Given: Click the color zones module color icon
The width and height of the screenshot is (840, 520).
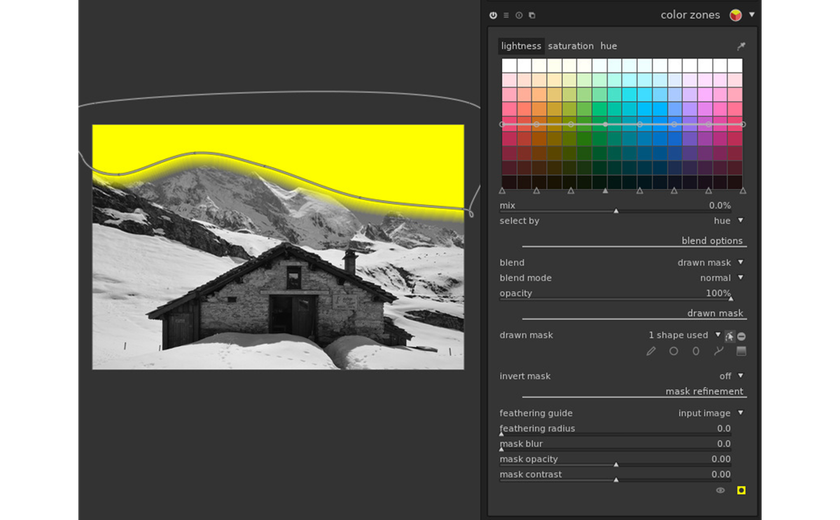Looking at the screenshot, I should 736,15.
